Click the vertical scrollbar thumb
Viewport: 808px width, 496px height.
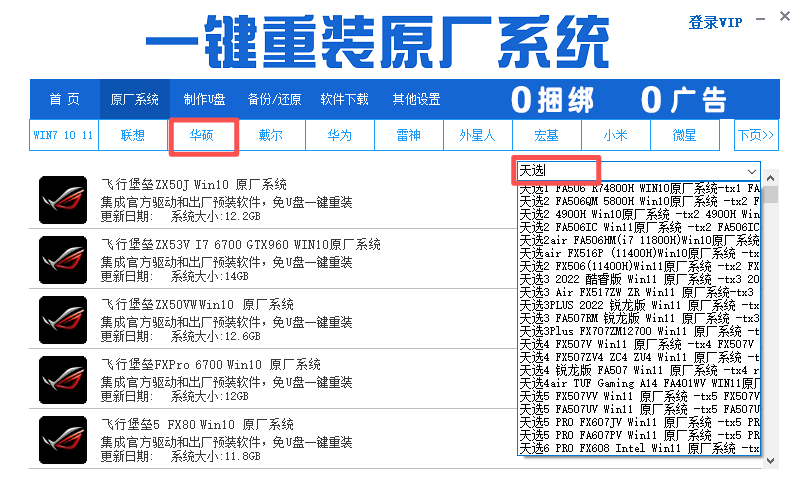point(770,195)
